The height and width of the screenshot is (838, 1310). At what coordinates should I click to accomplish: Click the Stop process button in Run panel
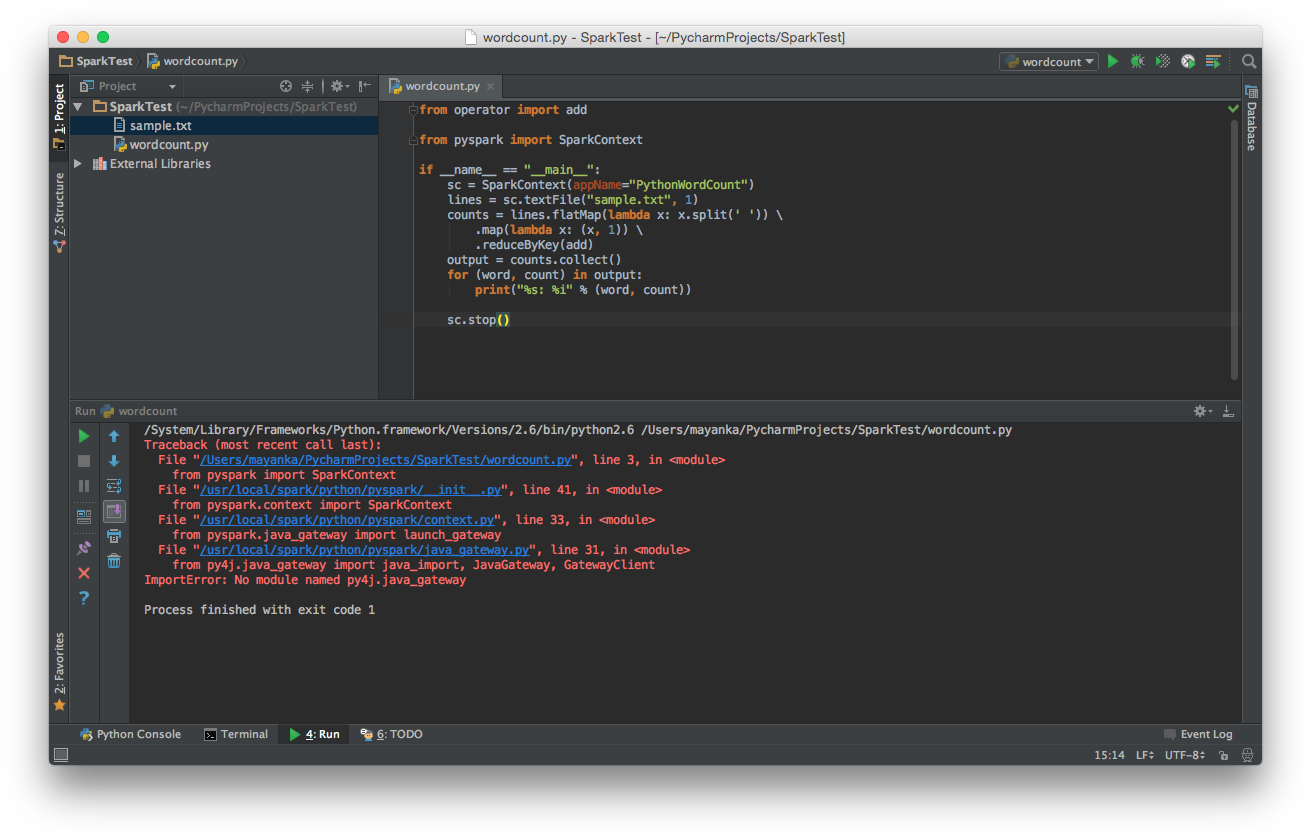click(84, 461)
